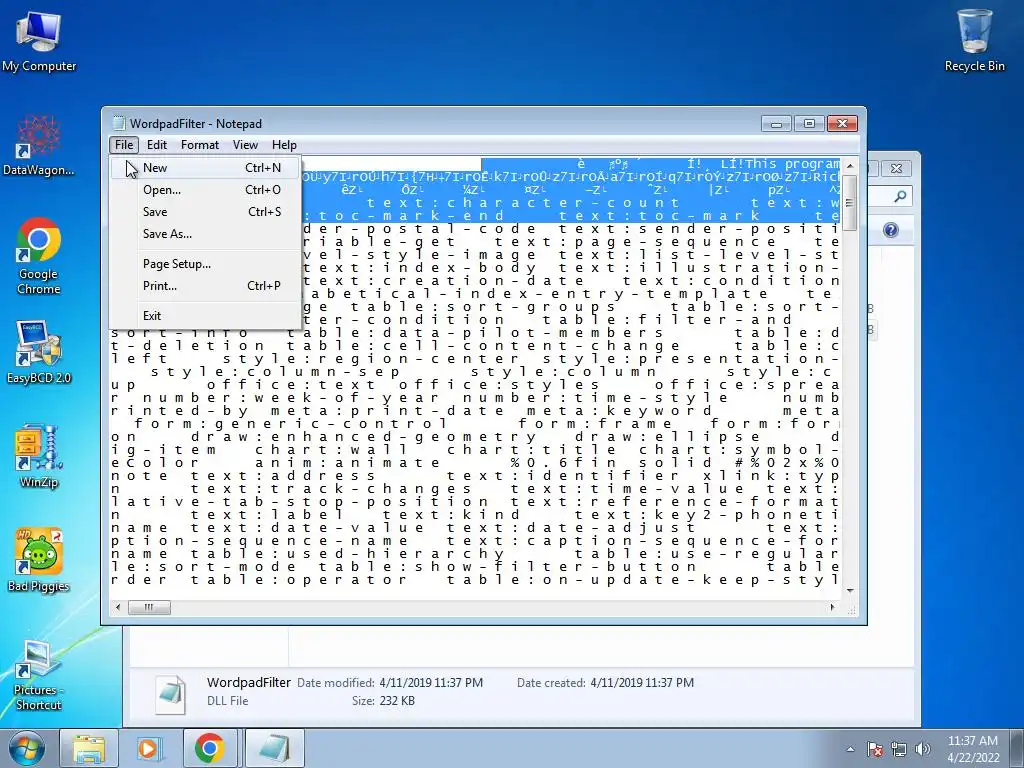The width and height of the screenshot is (1024, 768).
Task: Open the volume speaker tray icon
Action: [x=922, y=749]
